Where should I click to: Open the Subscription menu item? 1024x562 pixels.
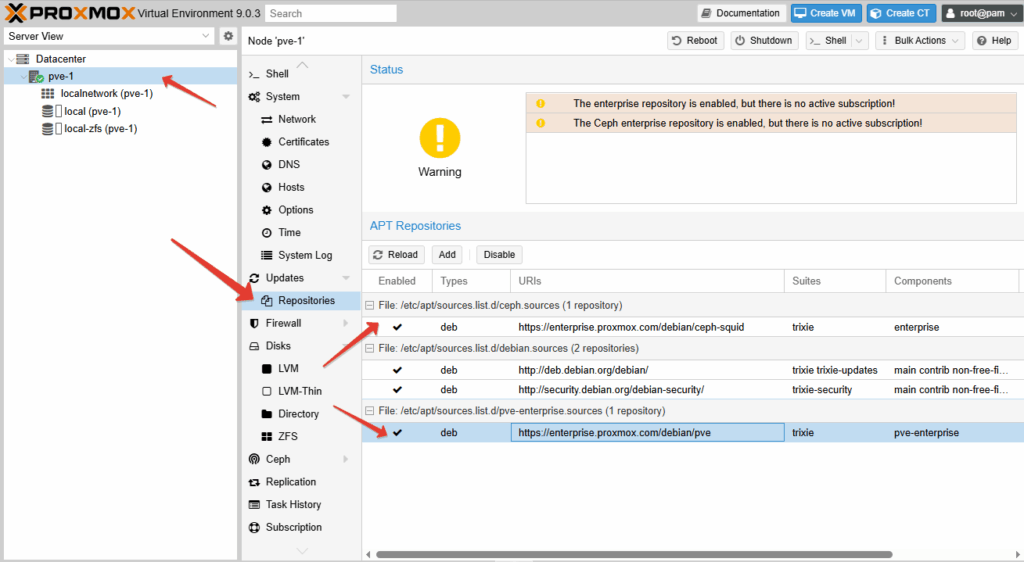(301, 527)
